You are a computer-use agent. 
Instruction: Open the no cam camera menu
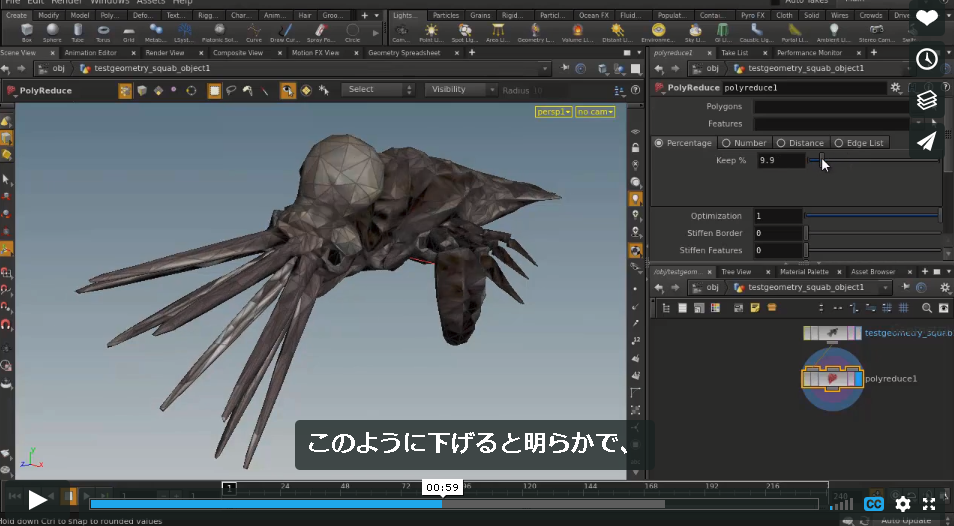click(595, 112)
